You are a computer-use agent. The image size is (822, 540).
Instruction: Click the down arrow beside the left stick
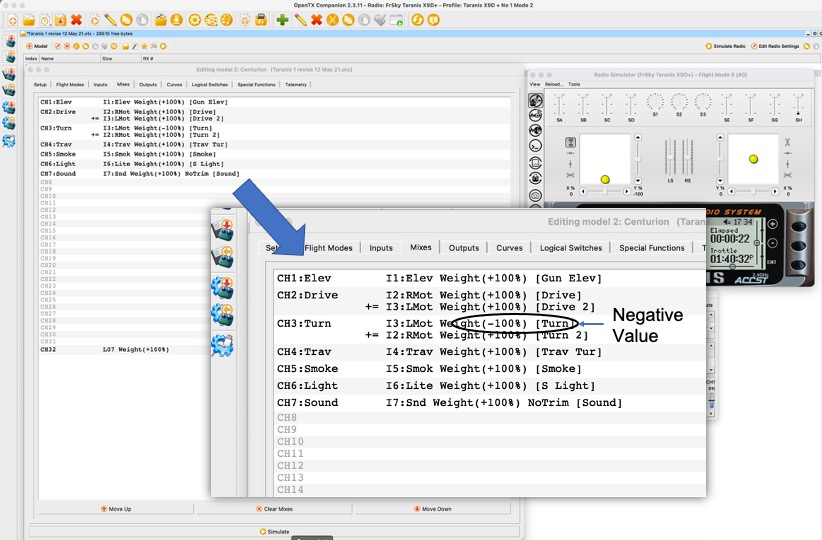click(x=637, y=180)
